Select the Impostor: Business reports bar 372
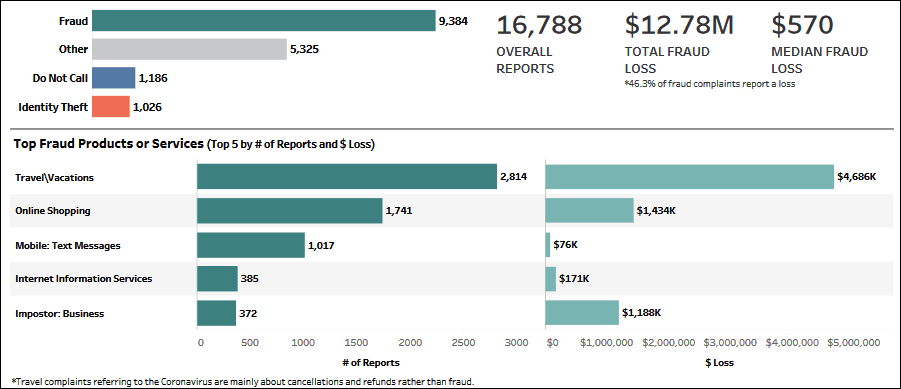Screen dimensions: 901x389 pos(216,313)
